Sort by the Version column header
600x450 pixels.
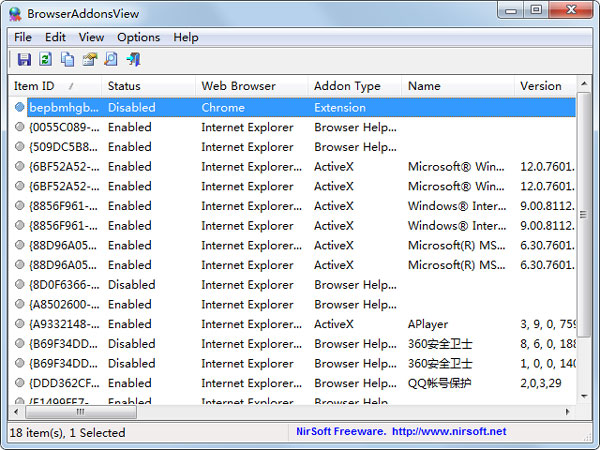545,86
